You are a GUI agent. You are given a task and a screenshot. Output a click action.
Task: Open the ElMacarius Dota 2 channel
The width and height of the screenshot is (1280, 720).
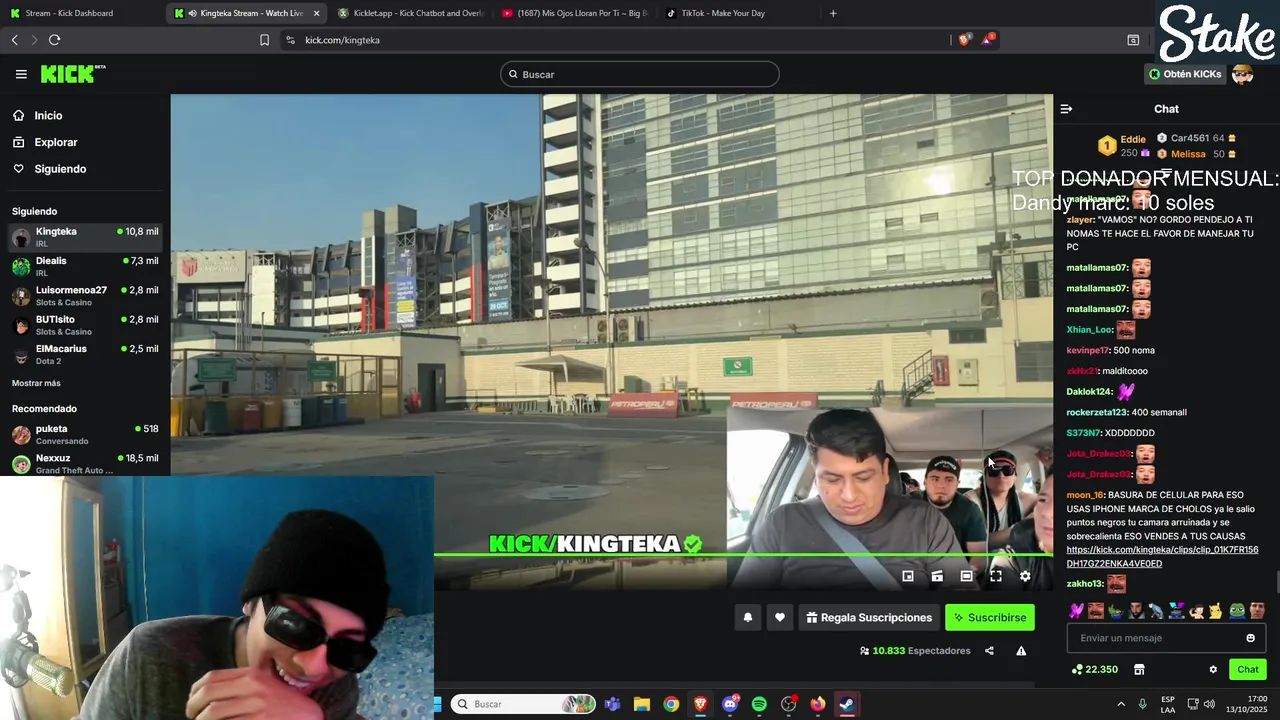click(x=85, y=354)
